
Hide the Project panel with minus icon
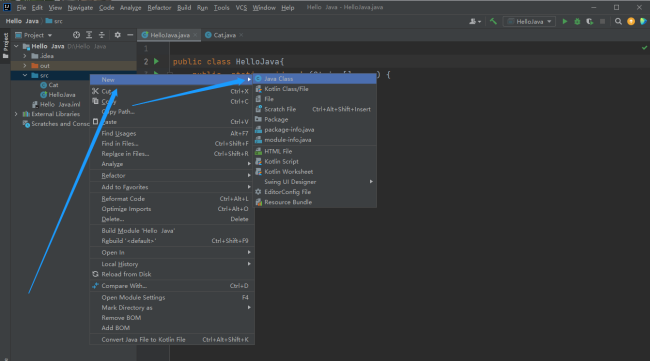click(130, 35)
